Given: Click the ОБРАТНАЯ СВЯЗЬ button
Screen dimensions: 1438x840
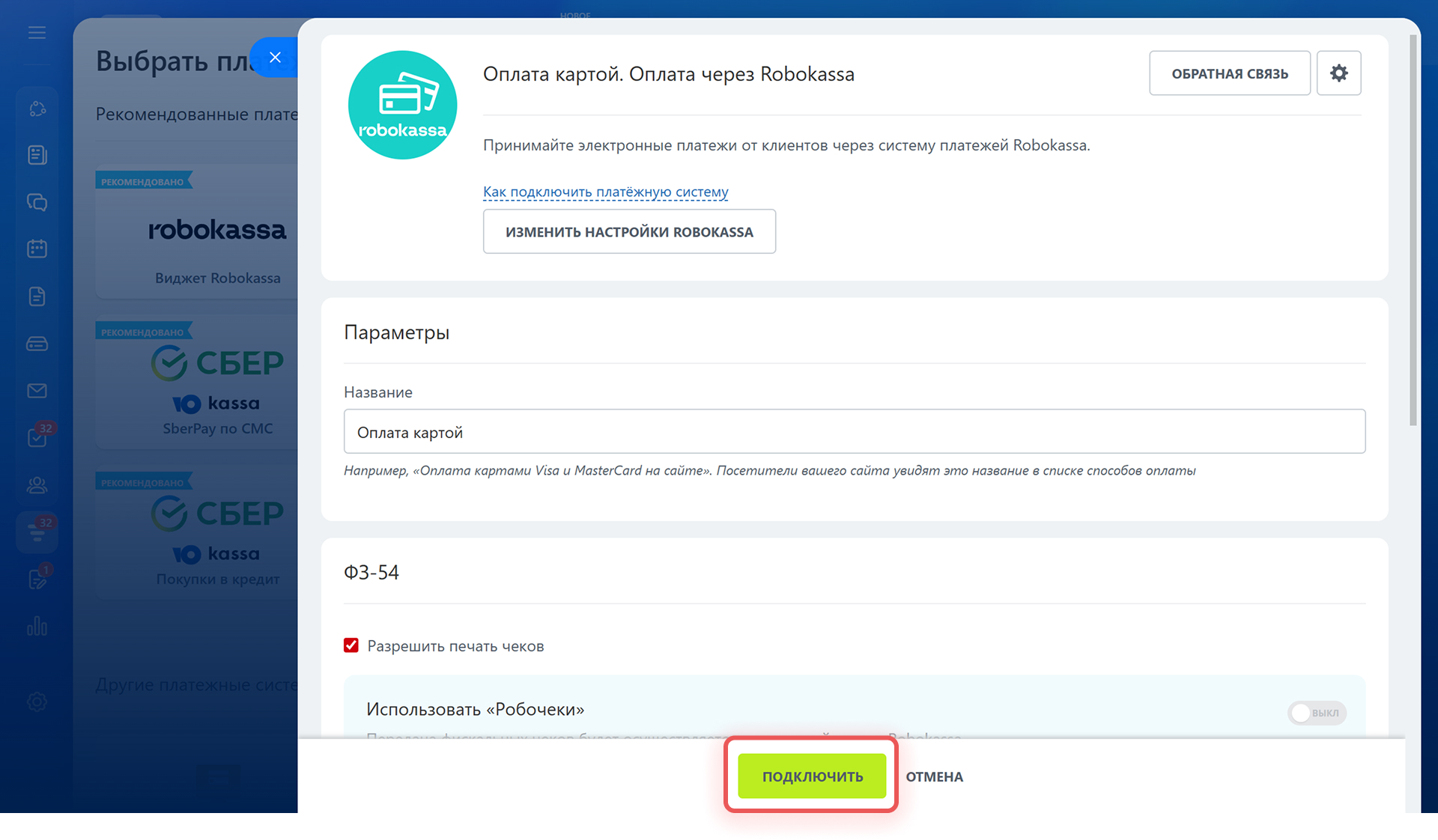Looking at the screenshot, I should point(1230,73).
